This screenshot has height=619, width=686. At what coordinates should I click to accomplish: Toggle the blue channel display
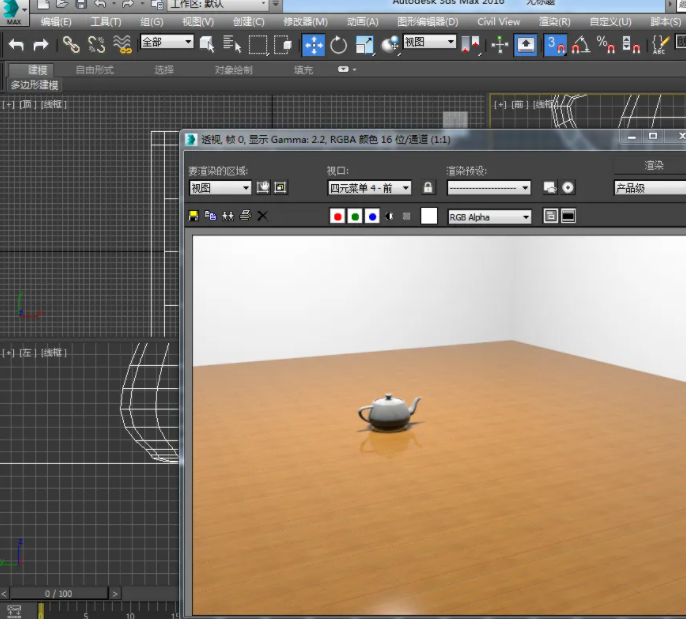coord(372,216)
